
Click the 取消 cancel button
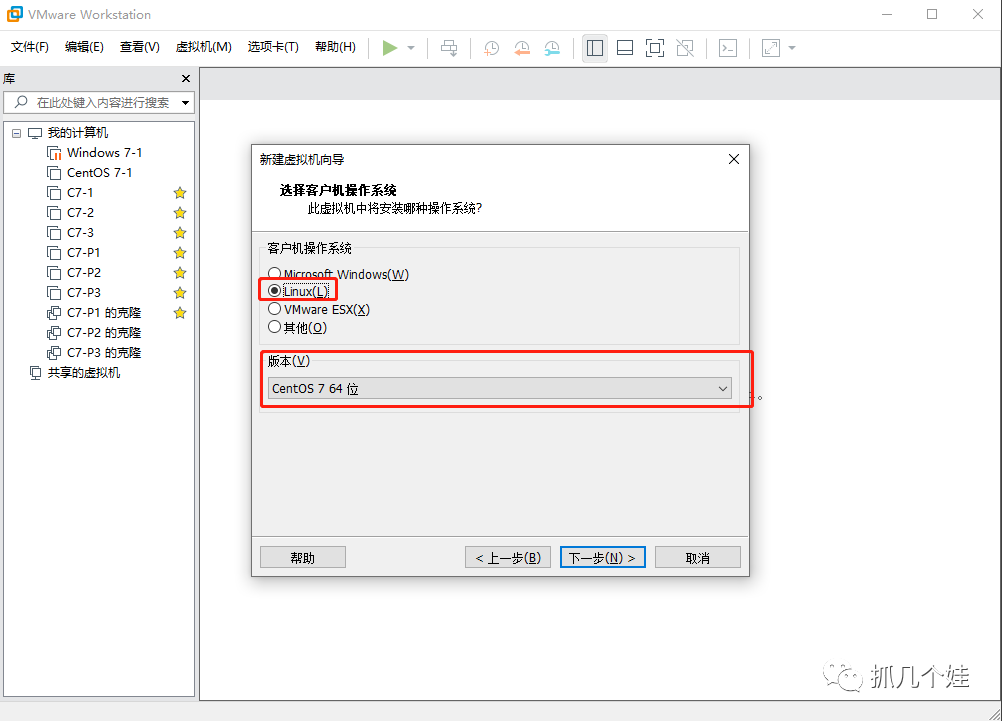point(698,557)
